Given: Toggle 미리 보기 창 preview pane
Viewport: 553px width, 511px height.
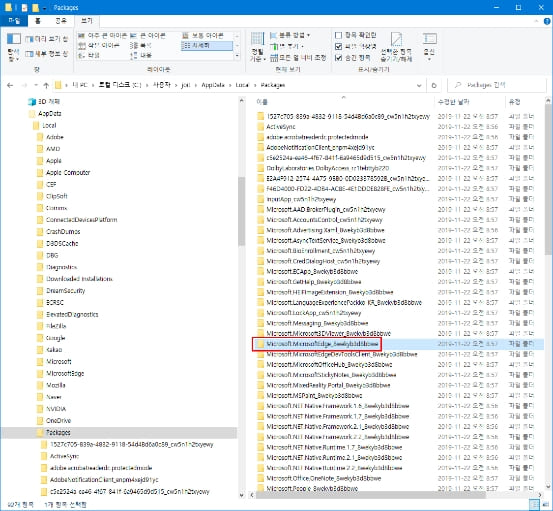Looking at the screenshot, I should click(x=47, y=39).
